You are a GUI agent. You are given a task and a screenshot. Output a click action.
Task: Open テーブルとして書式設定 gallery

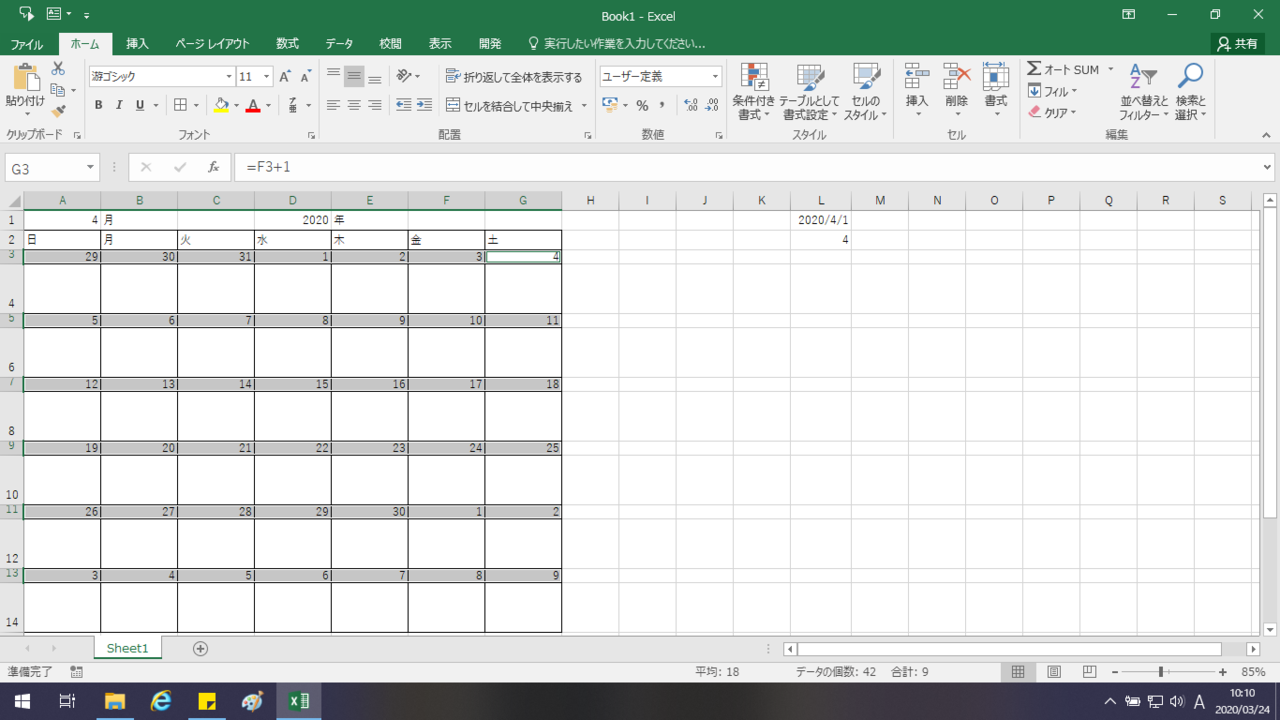click(810, 92)
